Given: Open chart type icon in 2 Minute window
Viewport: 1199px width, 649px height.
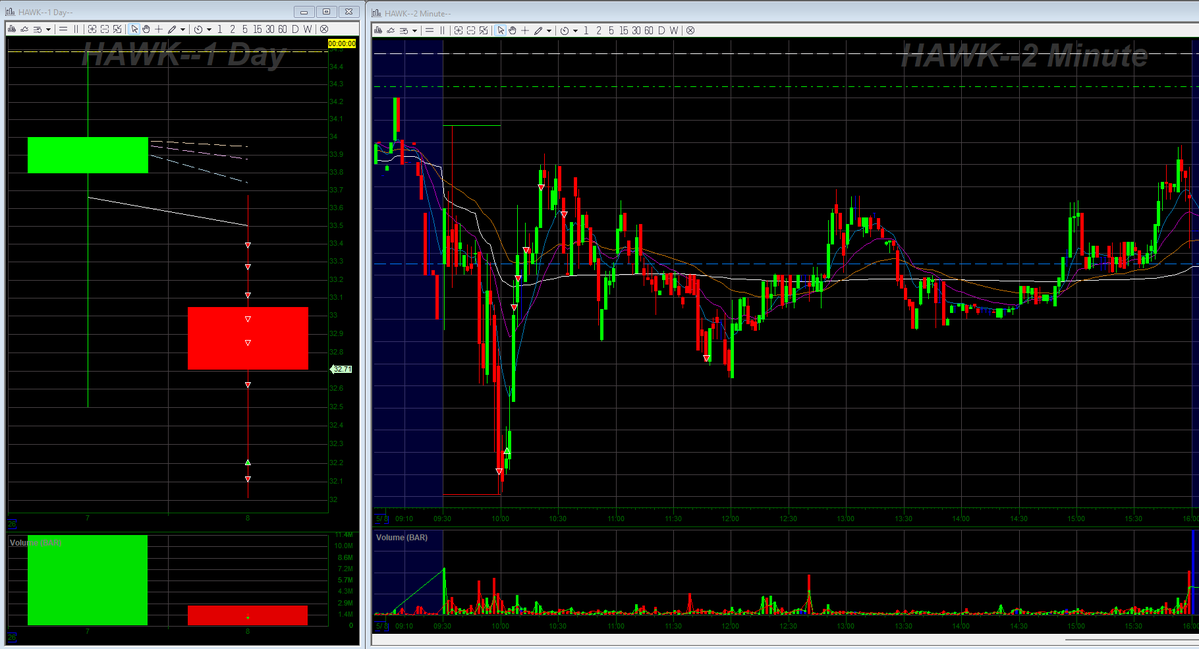Looking at the screenshot, I should click(378, 31).
